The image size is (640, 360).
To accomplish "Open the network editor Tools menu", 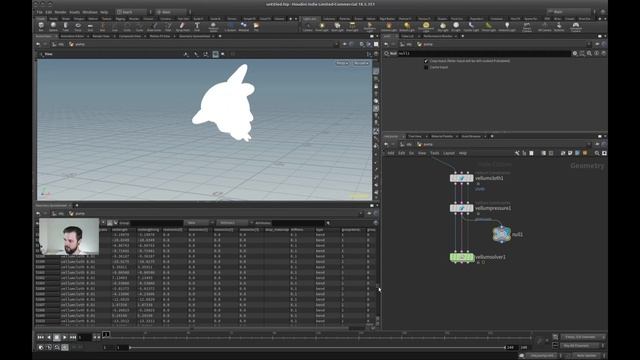I will coord(434,153).
